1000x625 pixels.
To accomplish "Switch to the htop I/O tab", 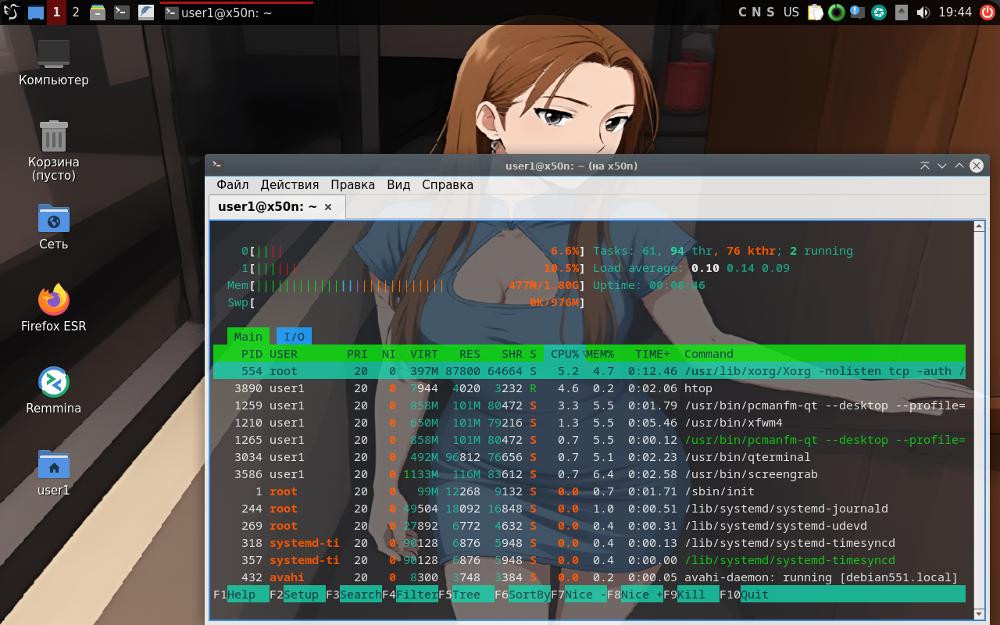I will pyautogui.click(x=294, y=336).
